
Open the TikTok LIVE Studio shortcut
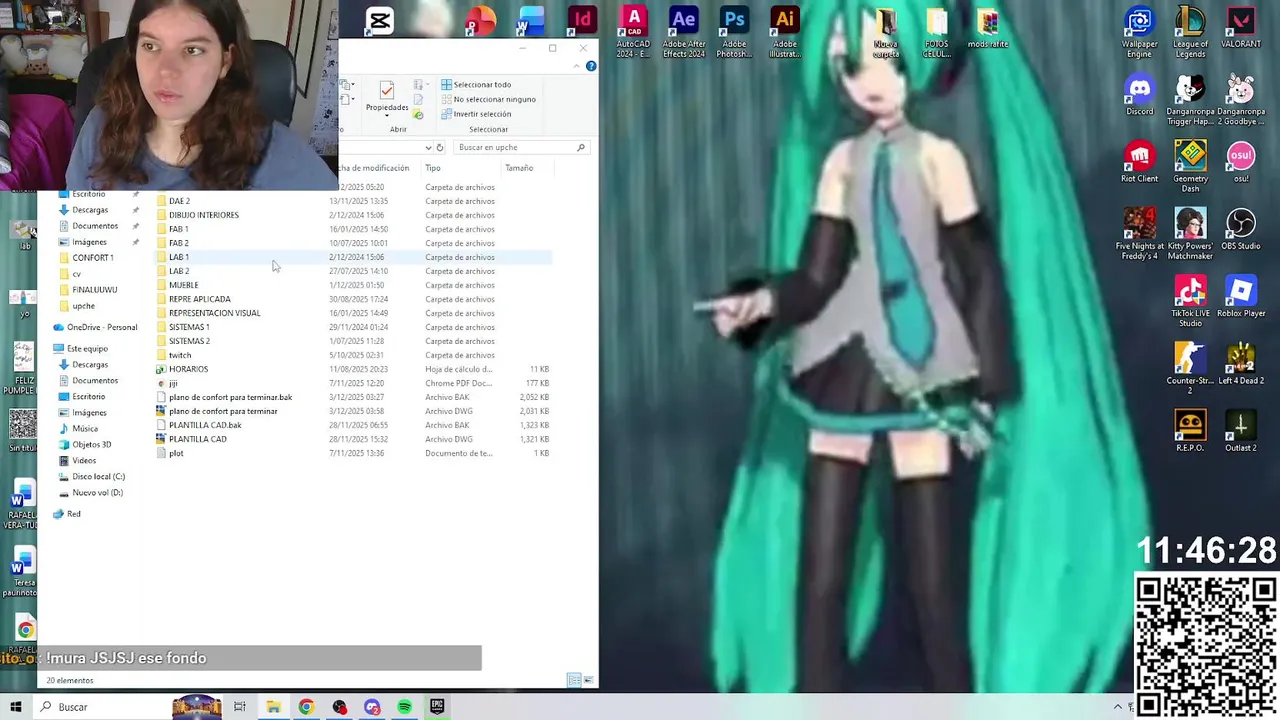pos(1190,300)
